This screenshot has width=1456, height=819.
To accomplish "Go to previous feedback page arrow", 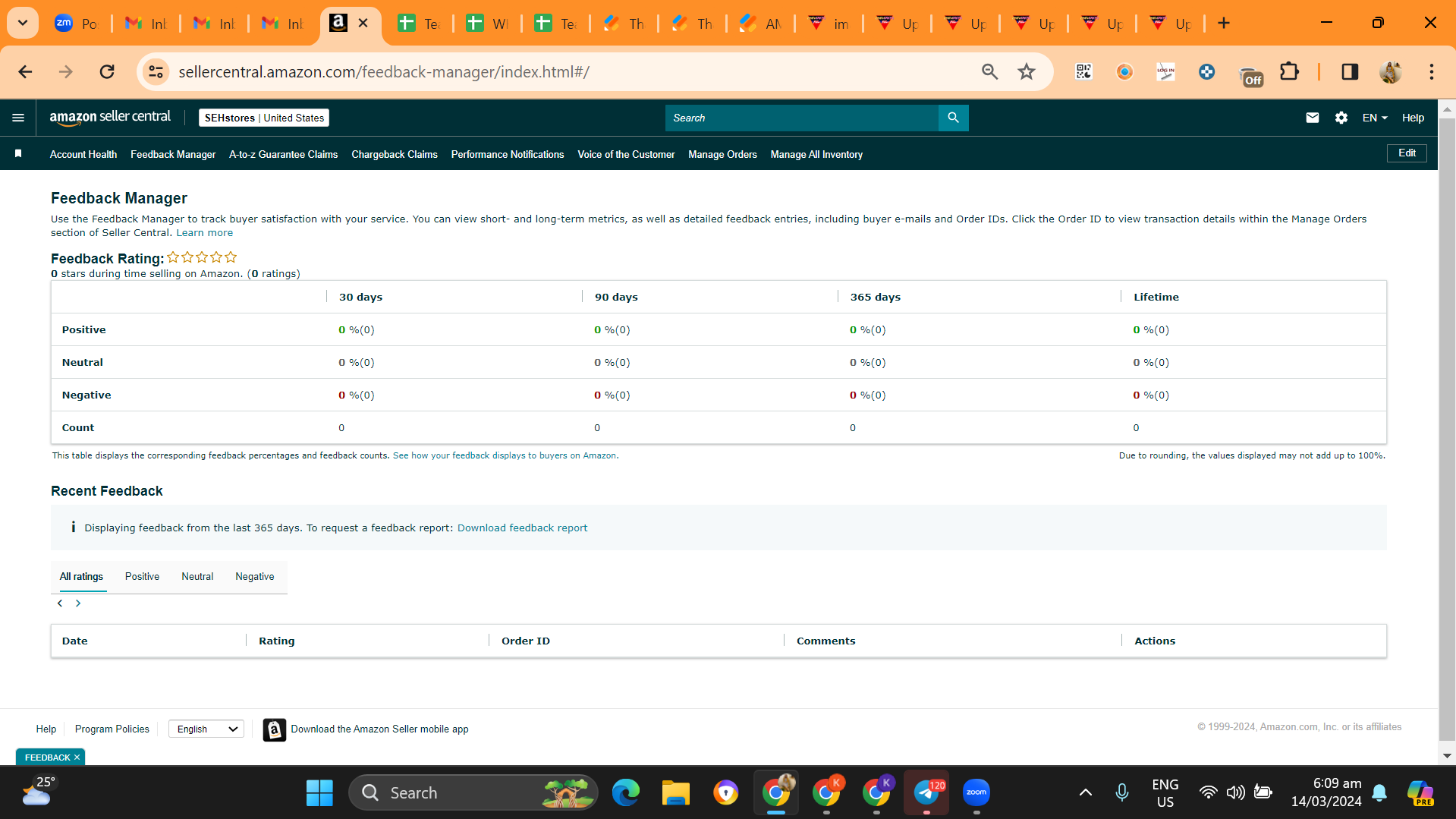I will pos(60,603).
